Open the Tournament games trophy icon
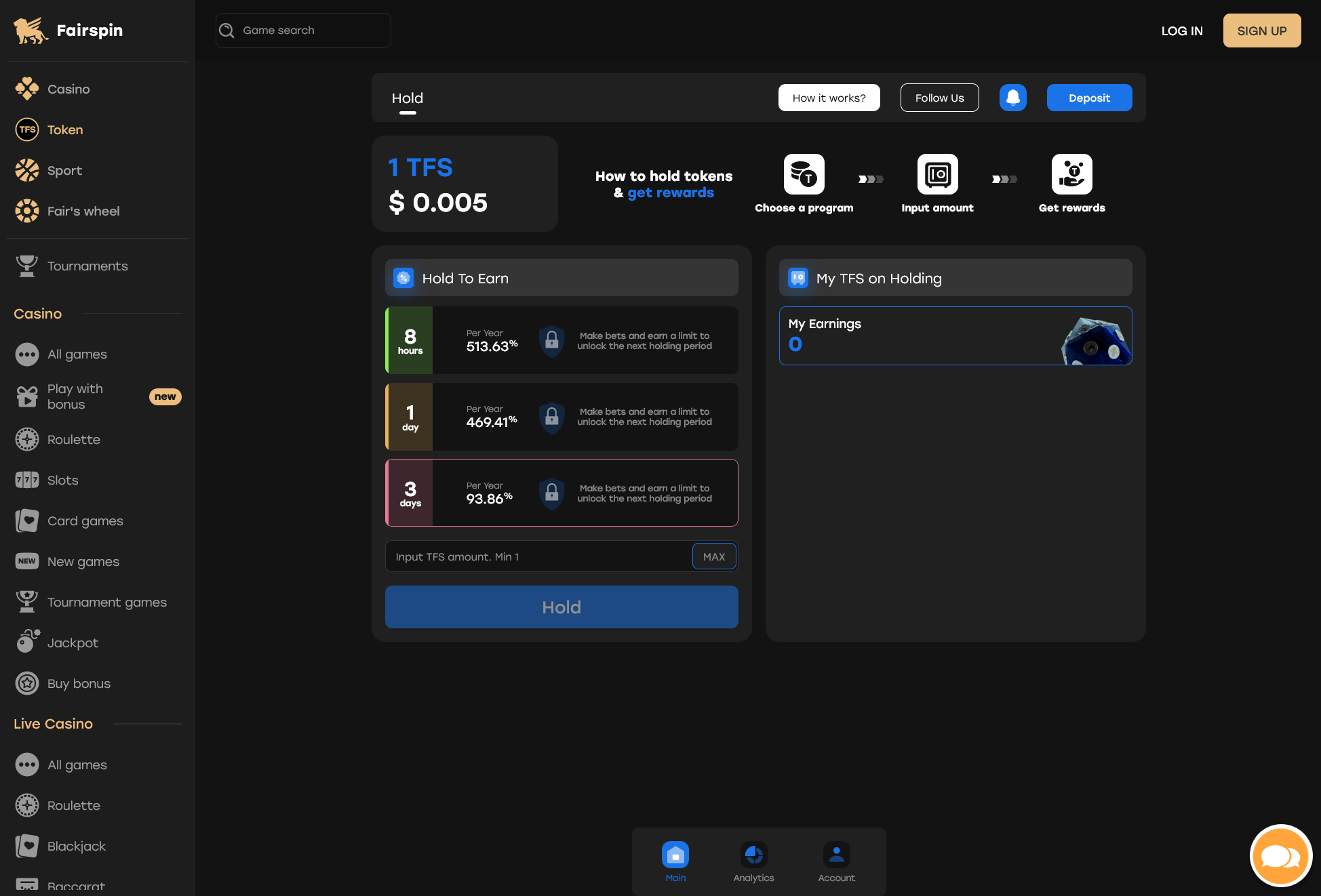This screenshot has height=896, width=1321. (x=27, y=602)
